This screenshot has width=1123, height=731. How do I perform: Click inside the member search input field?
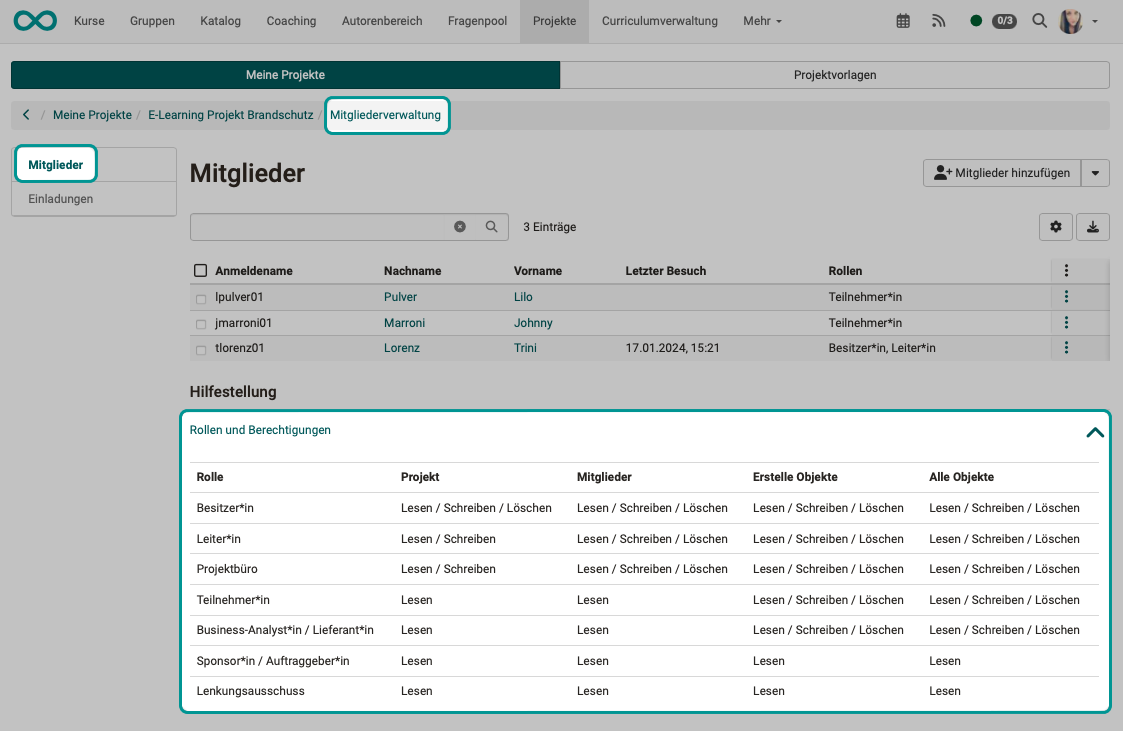(330, 227)
